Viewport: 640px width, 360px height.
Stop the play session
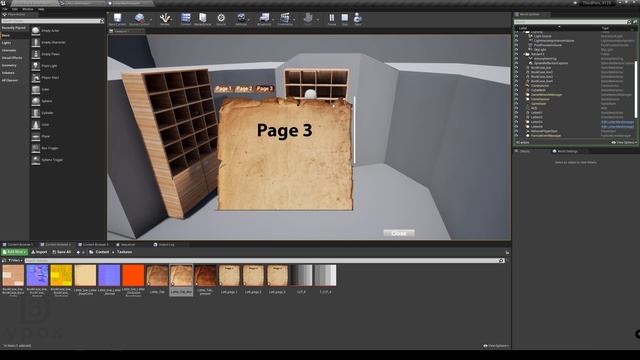pyautogui.click(x=345, y=18)
